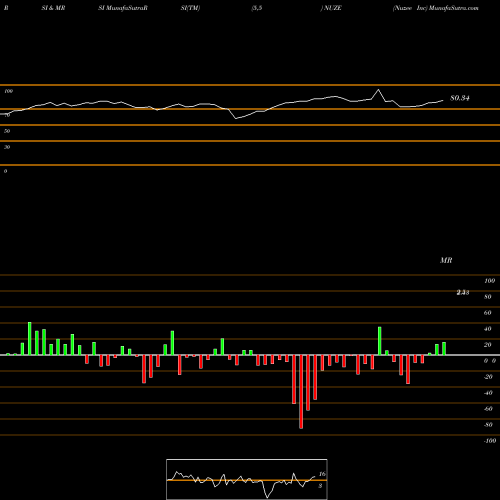
Task: Click the 20 label on the MR axis
Action: (x=487, y=345)
